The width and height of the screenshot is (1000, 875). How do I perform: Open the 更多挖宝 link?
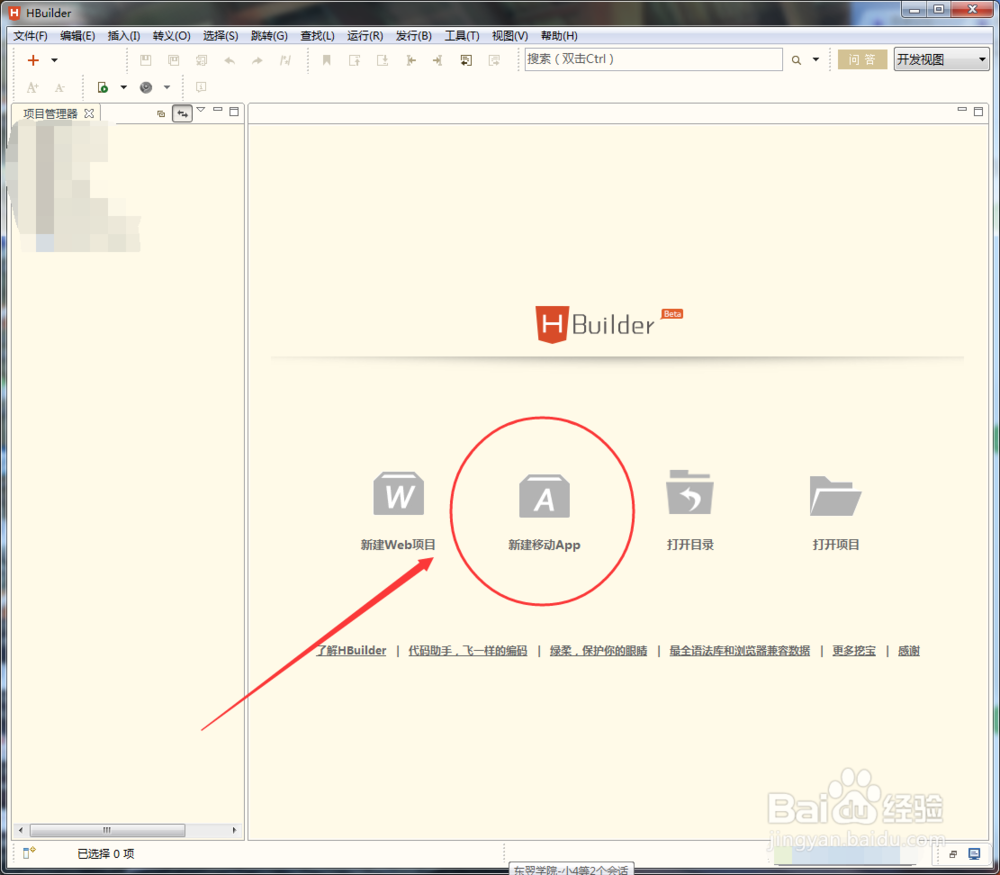(854, 651)
